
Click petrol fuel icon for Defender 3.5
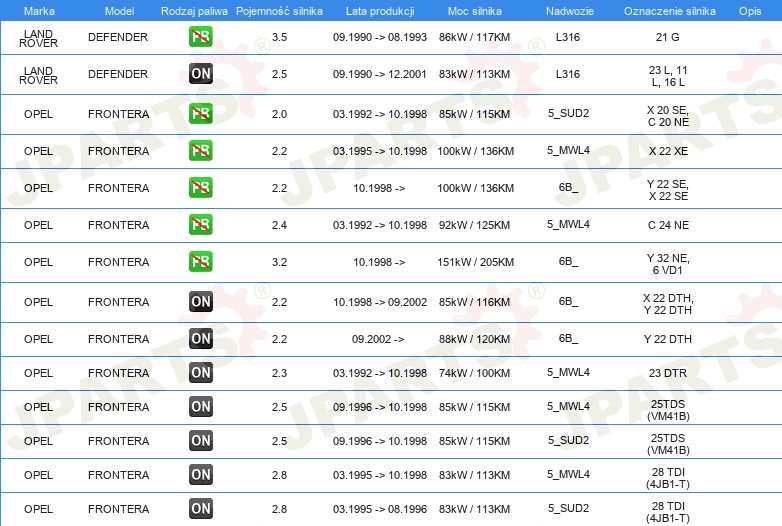tap(200, 36)
